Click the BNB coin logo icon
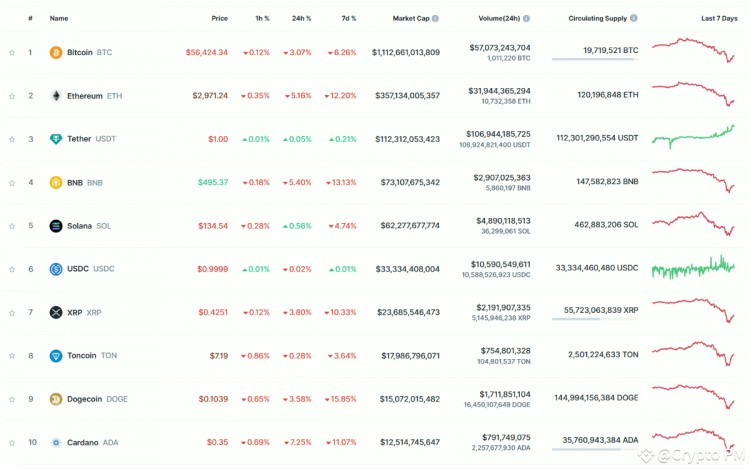 (x=56, y=182)
